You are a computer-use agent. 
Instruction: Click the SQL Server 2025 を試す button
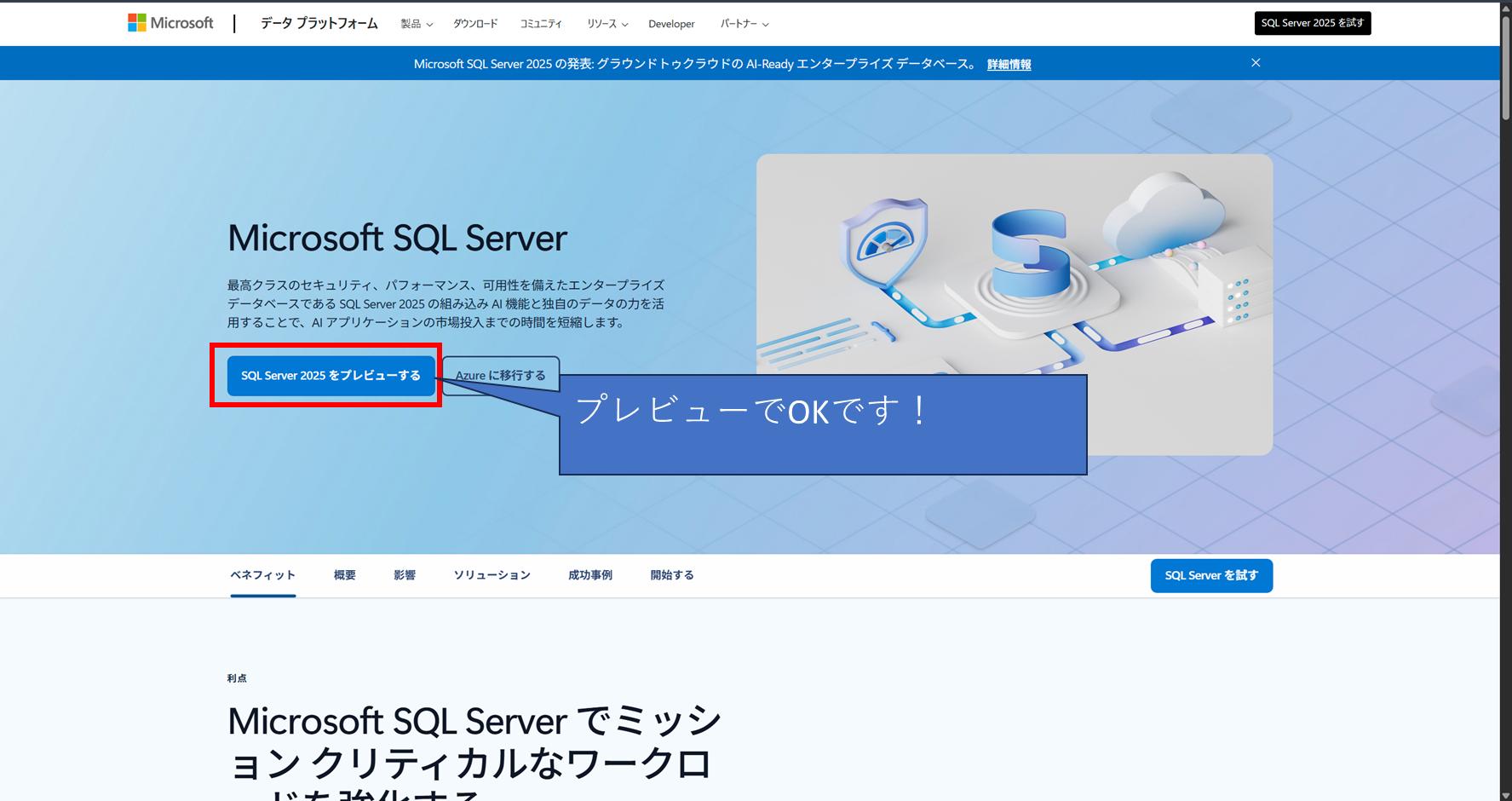click(1312, 23)
